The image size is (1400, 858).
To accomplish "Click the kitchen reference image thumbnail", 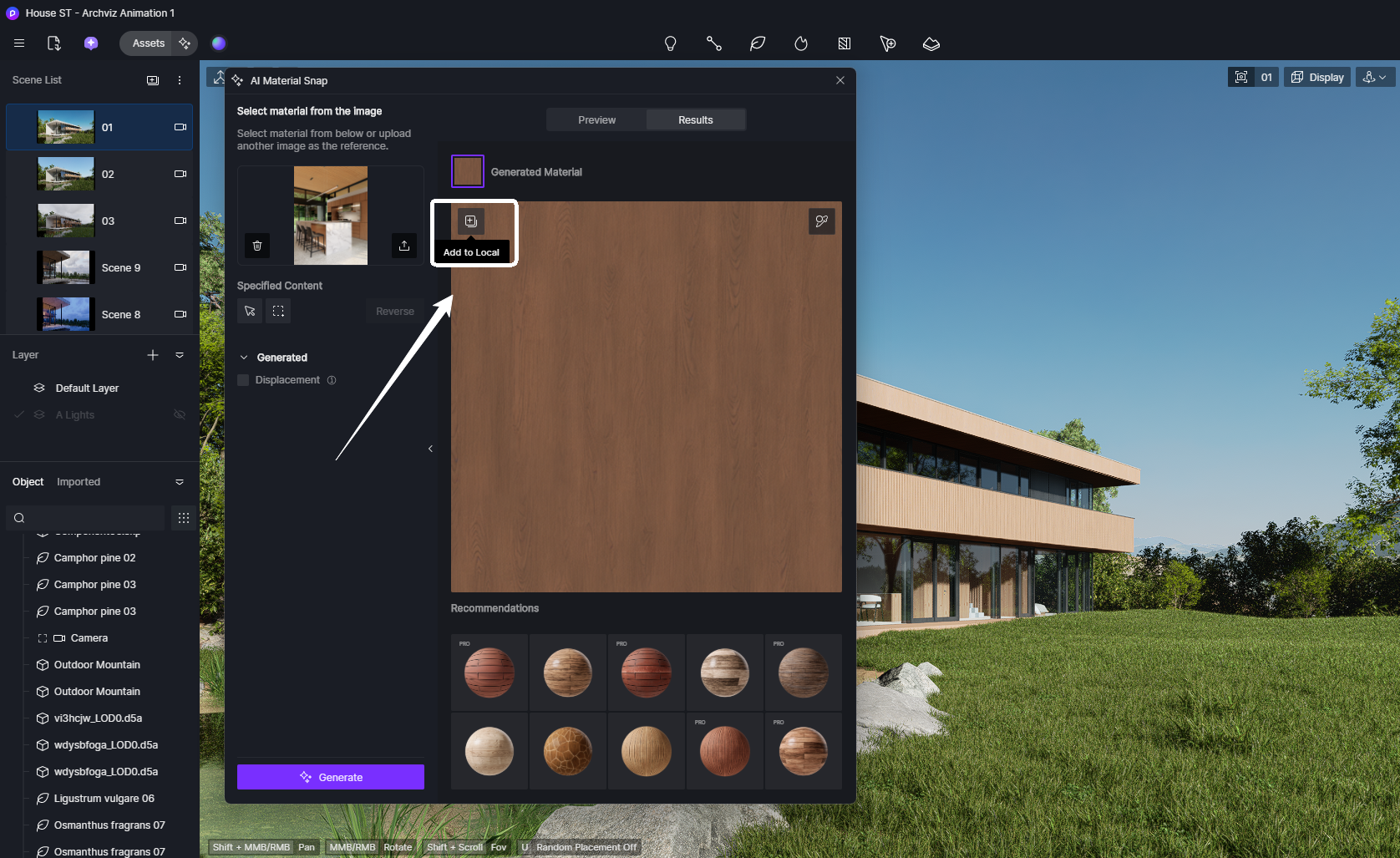I will pyautogui.click(x=331, y=216).
